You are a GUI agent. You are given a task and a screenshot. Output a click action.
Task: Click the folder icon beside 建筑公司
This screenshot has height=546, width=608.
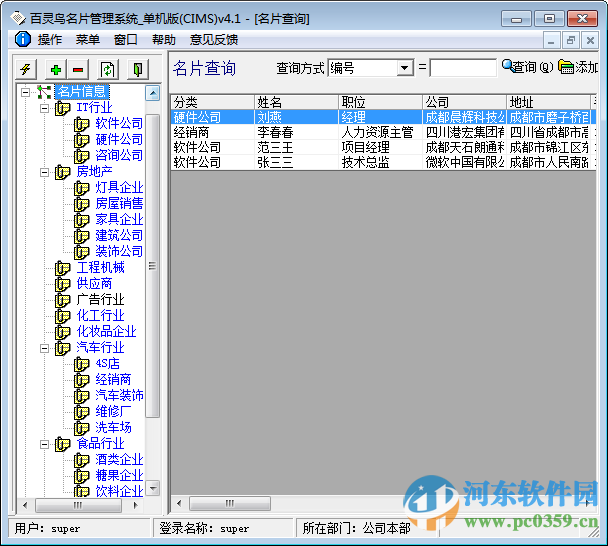[81, 236]
